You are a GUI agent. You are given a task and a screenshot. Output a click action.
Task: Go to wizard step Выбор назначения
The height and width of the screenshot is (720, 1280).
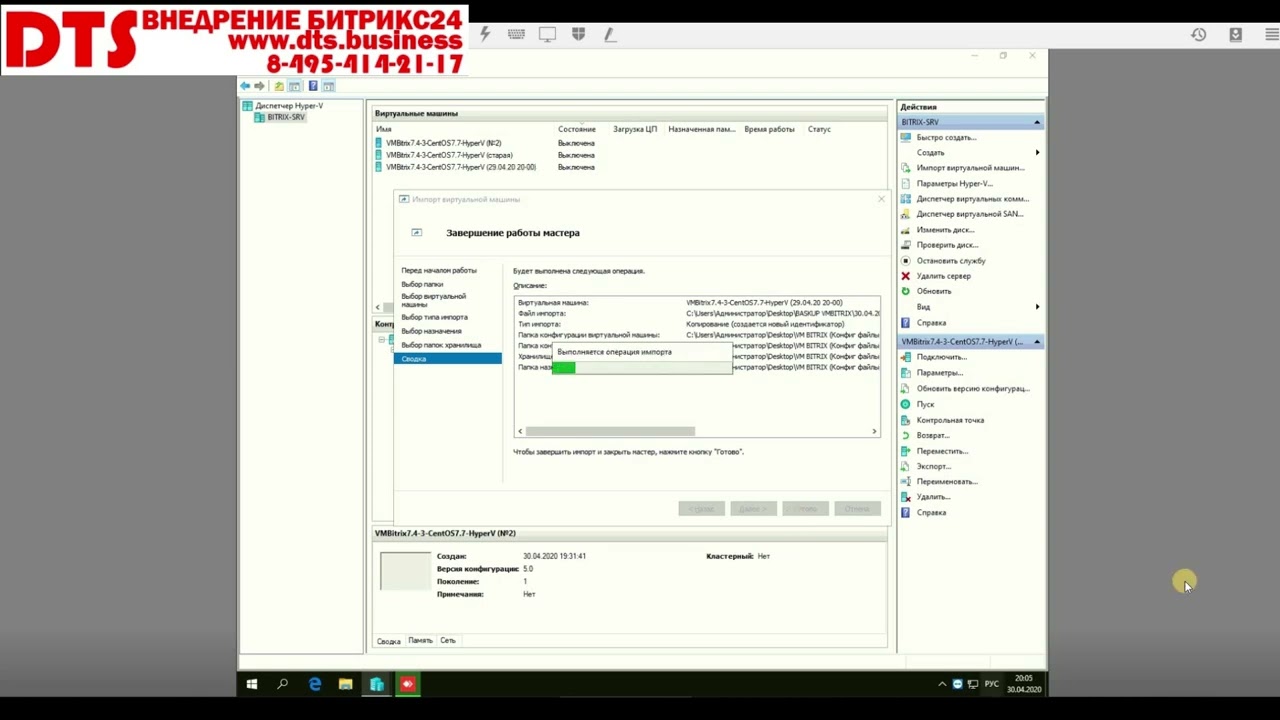click(431, 331)
